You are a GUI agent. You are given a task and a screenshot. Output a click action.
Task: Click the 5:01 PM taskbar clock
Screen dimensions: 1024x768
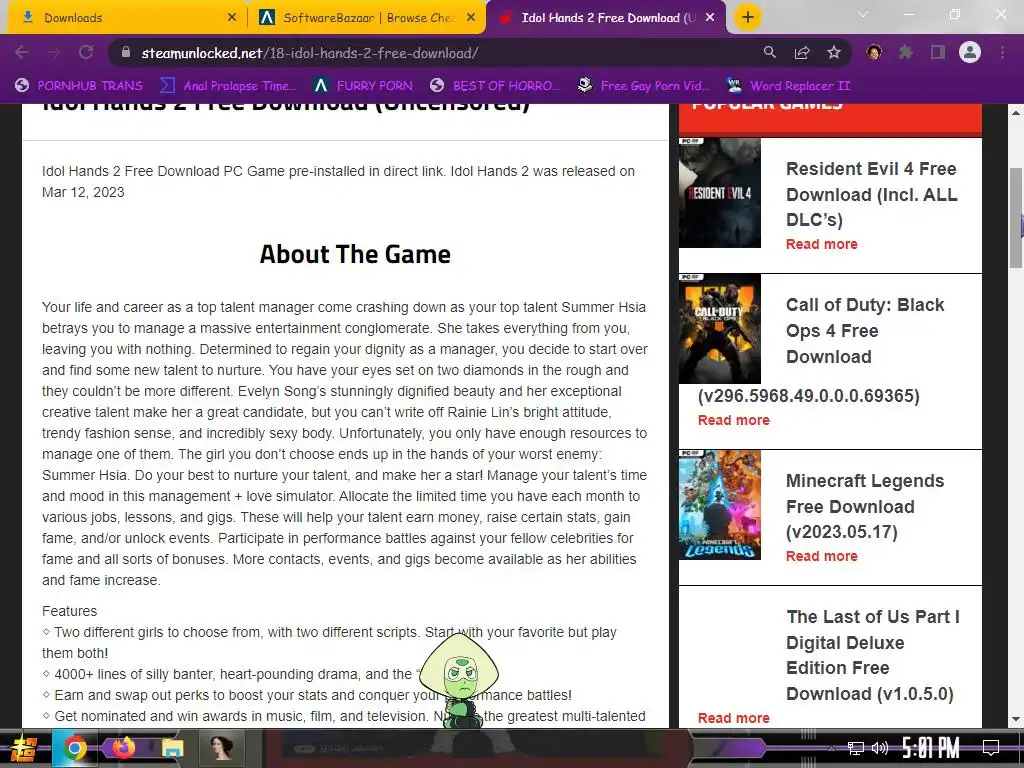tap(931, 748)
